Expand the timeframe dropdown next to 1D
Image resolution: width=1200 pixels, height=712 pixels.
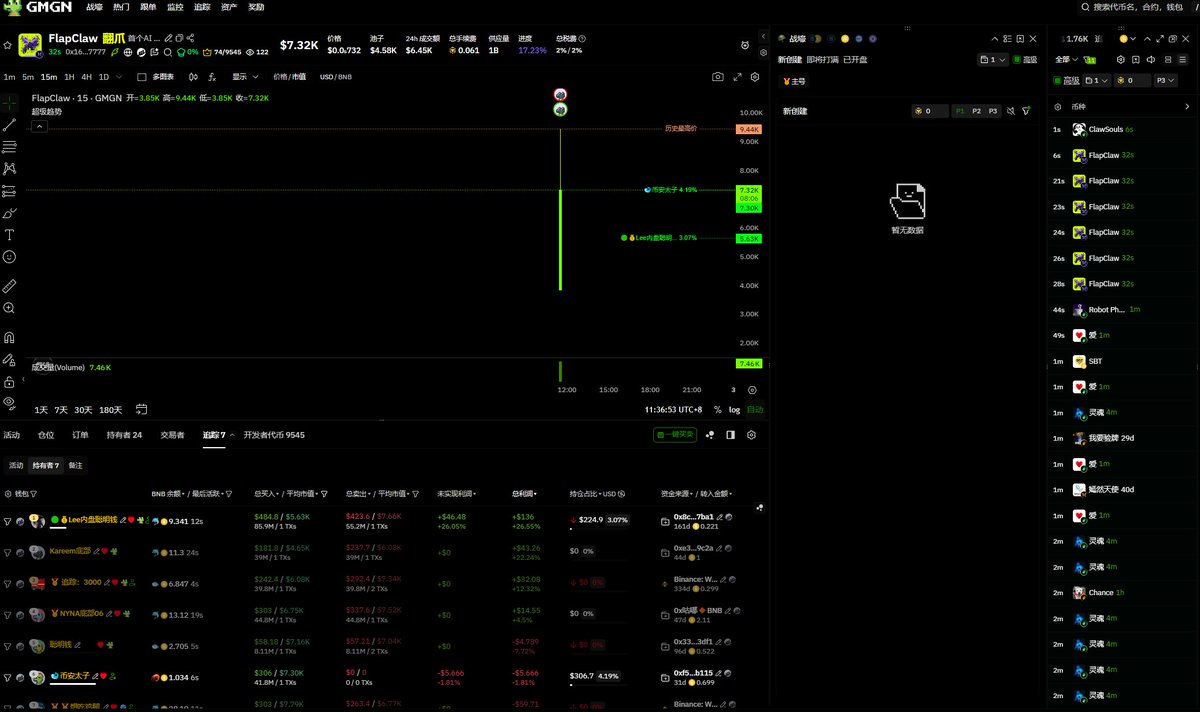click(119, 76)
